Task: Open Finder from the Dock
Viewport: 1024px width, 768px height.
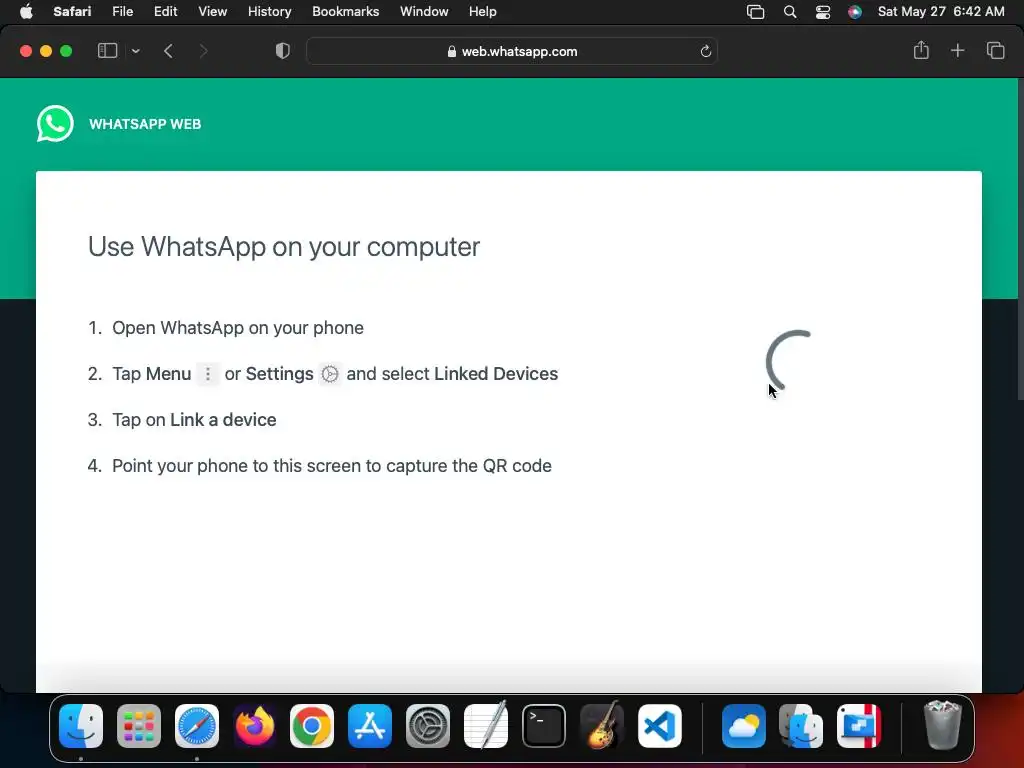Action: coord(81,726)
